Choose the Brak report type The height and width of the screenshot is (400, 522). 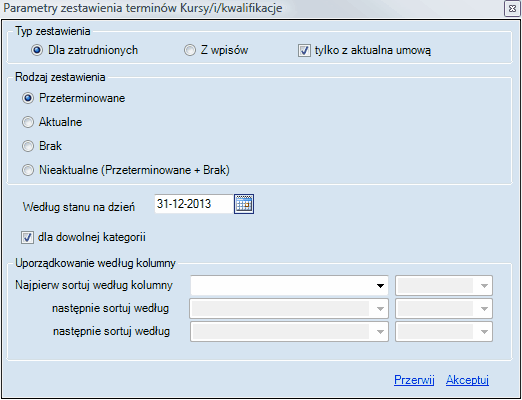(x=42, y=146)
